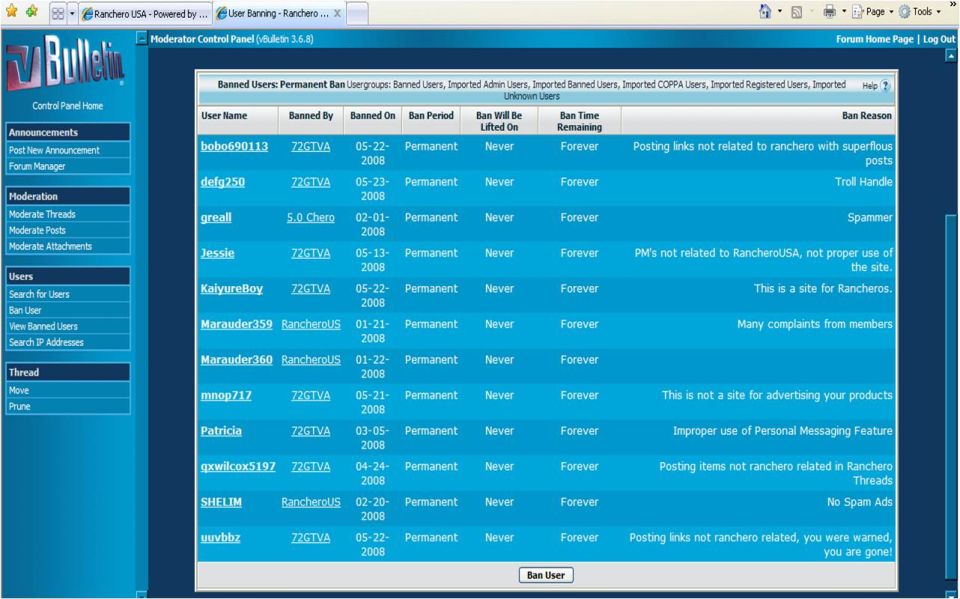Open user Patricia link

click(x=221, y=431)
